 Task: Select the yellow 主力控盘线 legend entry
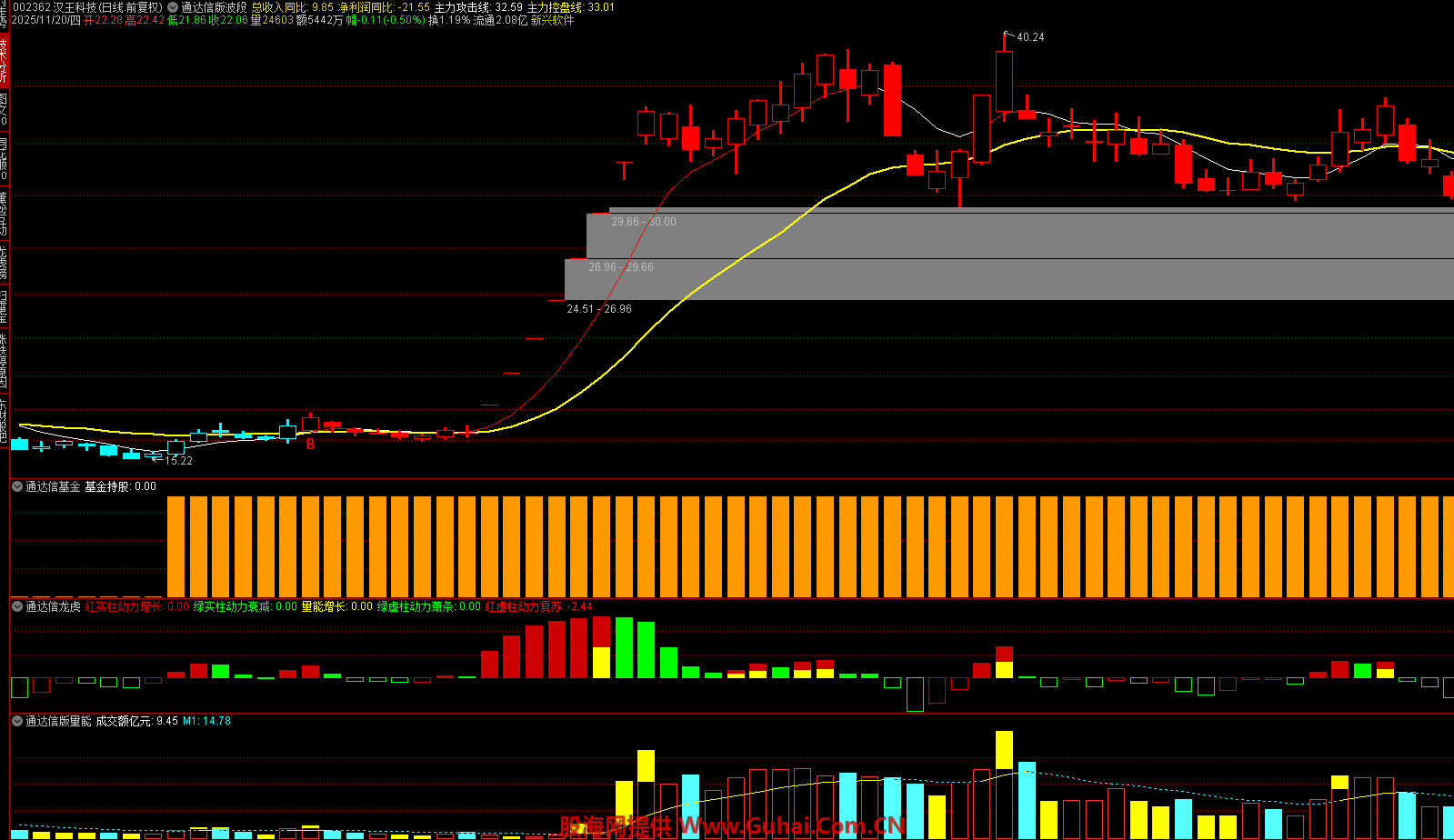point(570,7)
